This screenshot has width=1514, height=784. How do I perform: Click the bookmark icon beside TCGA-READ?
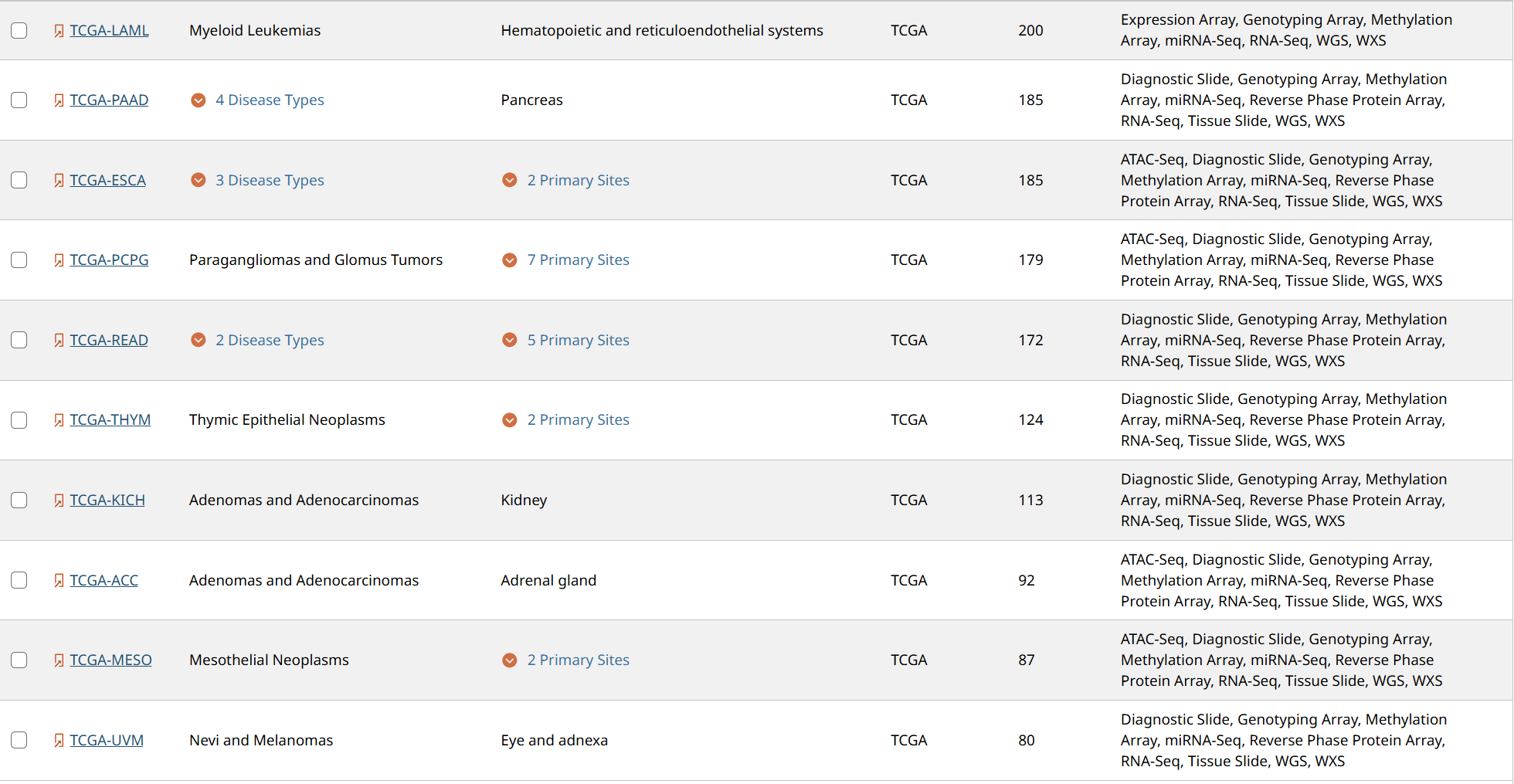coord(59,341)
